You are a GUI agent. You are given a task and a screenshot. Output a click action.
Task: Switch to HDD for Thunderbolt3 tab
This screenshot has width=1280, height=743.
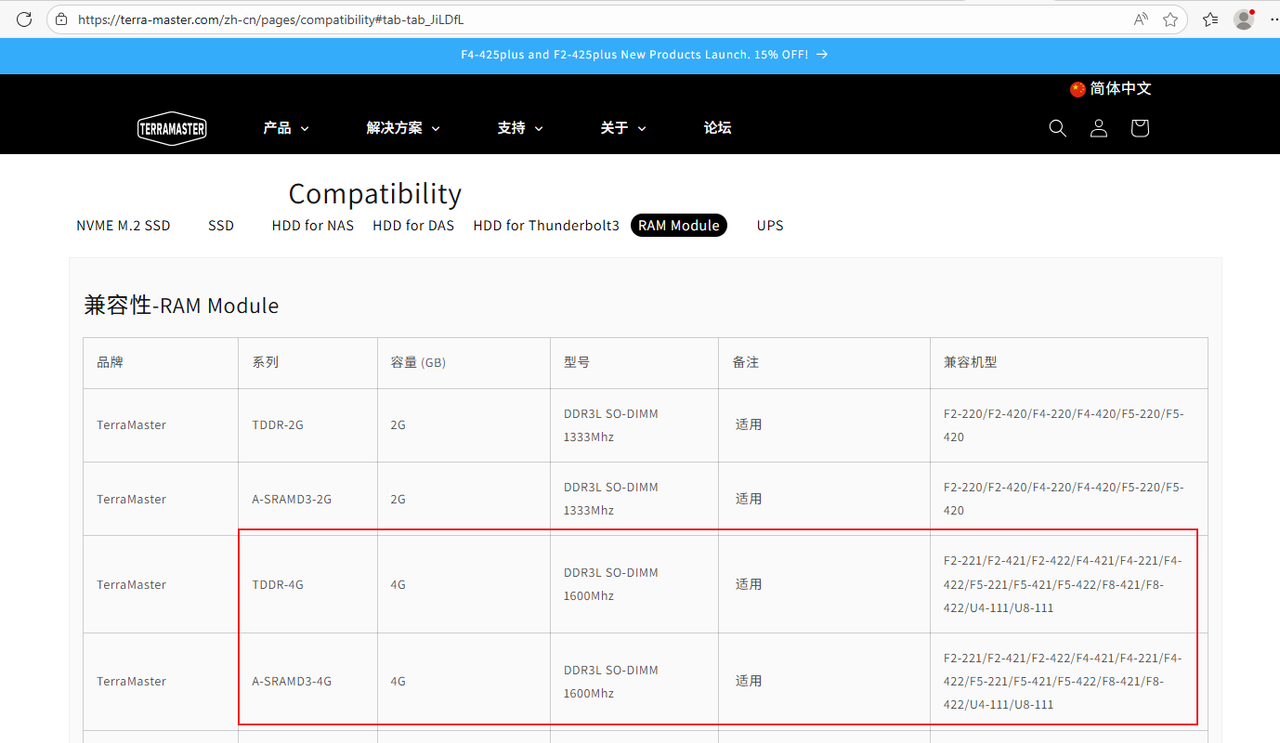[x=546, y=225]
